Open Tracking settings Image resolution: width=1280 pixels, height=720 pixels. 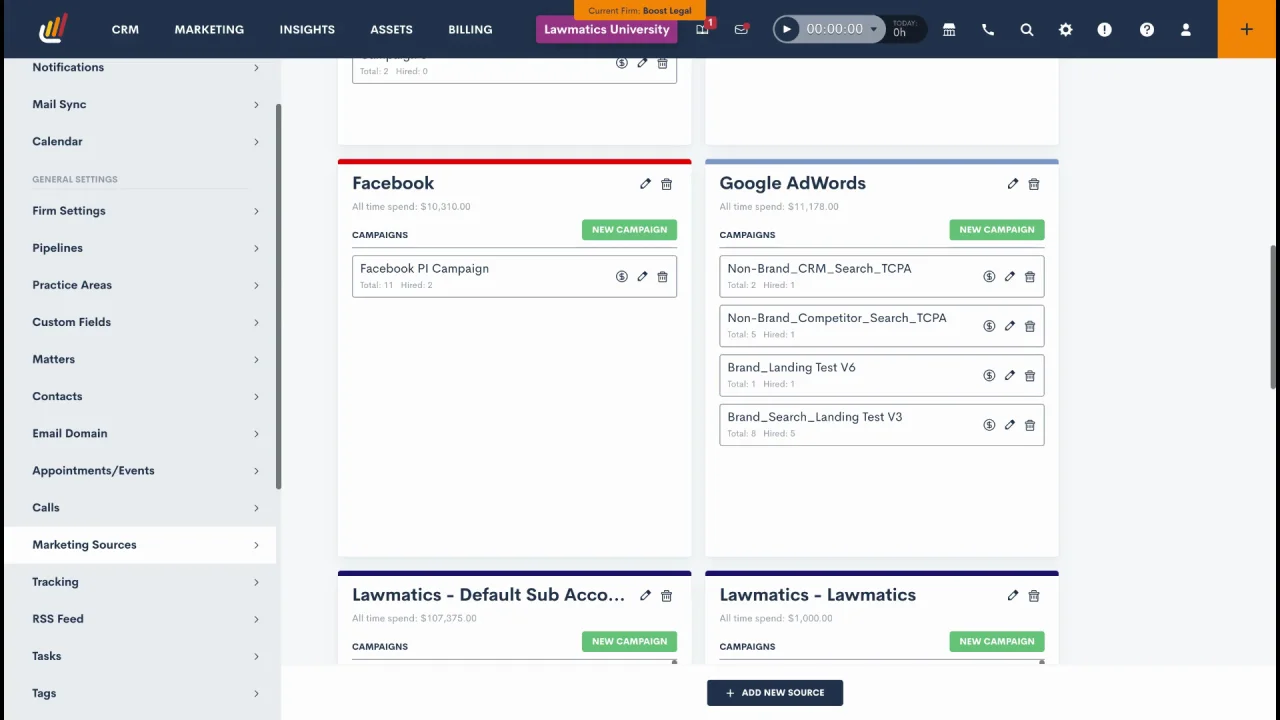140,582
